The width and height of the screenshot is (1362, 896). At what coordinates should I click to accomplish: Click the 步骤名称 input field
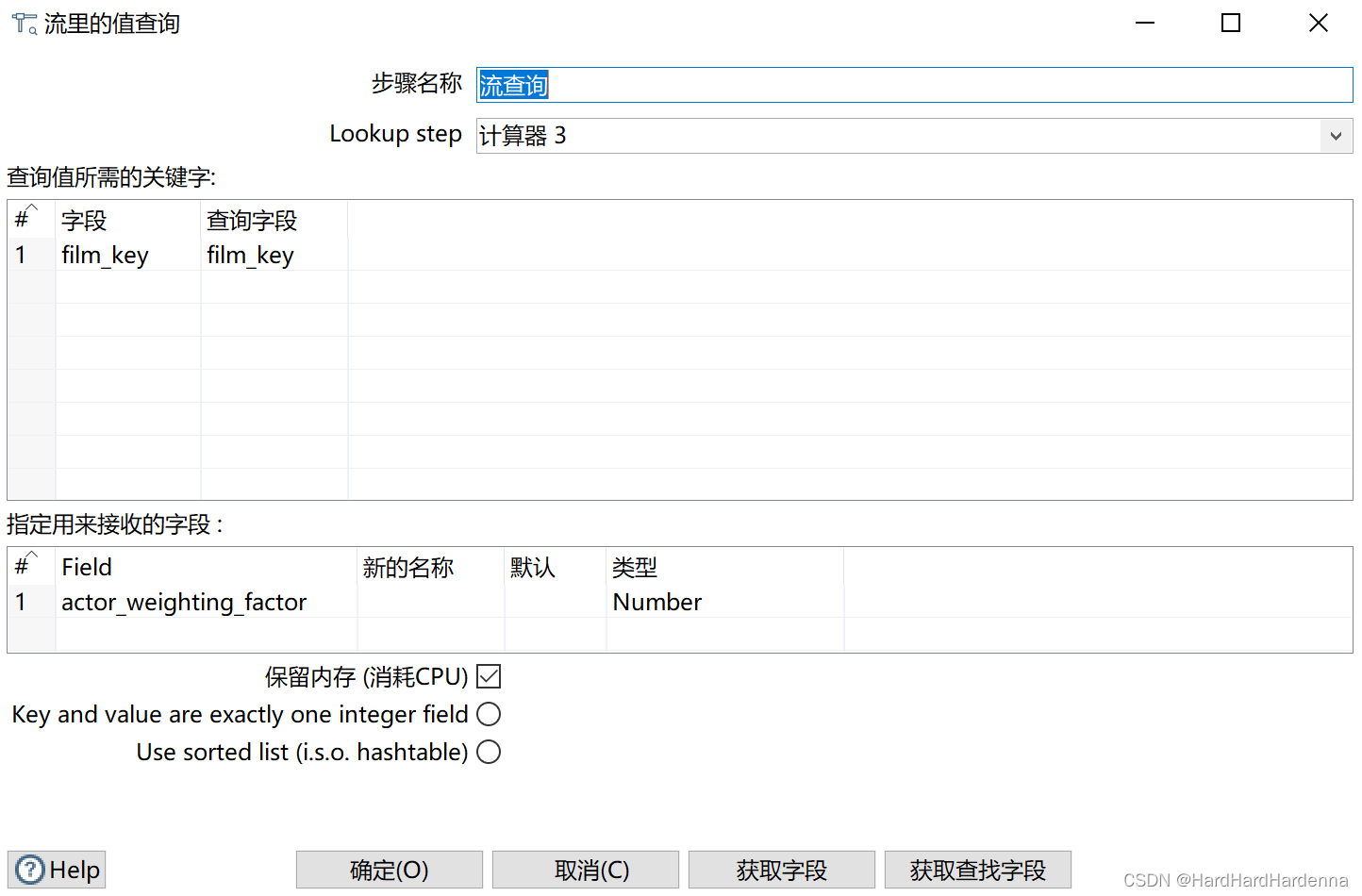tap(914, 85)
